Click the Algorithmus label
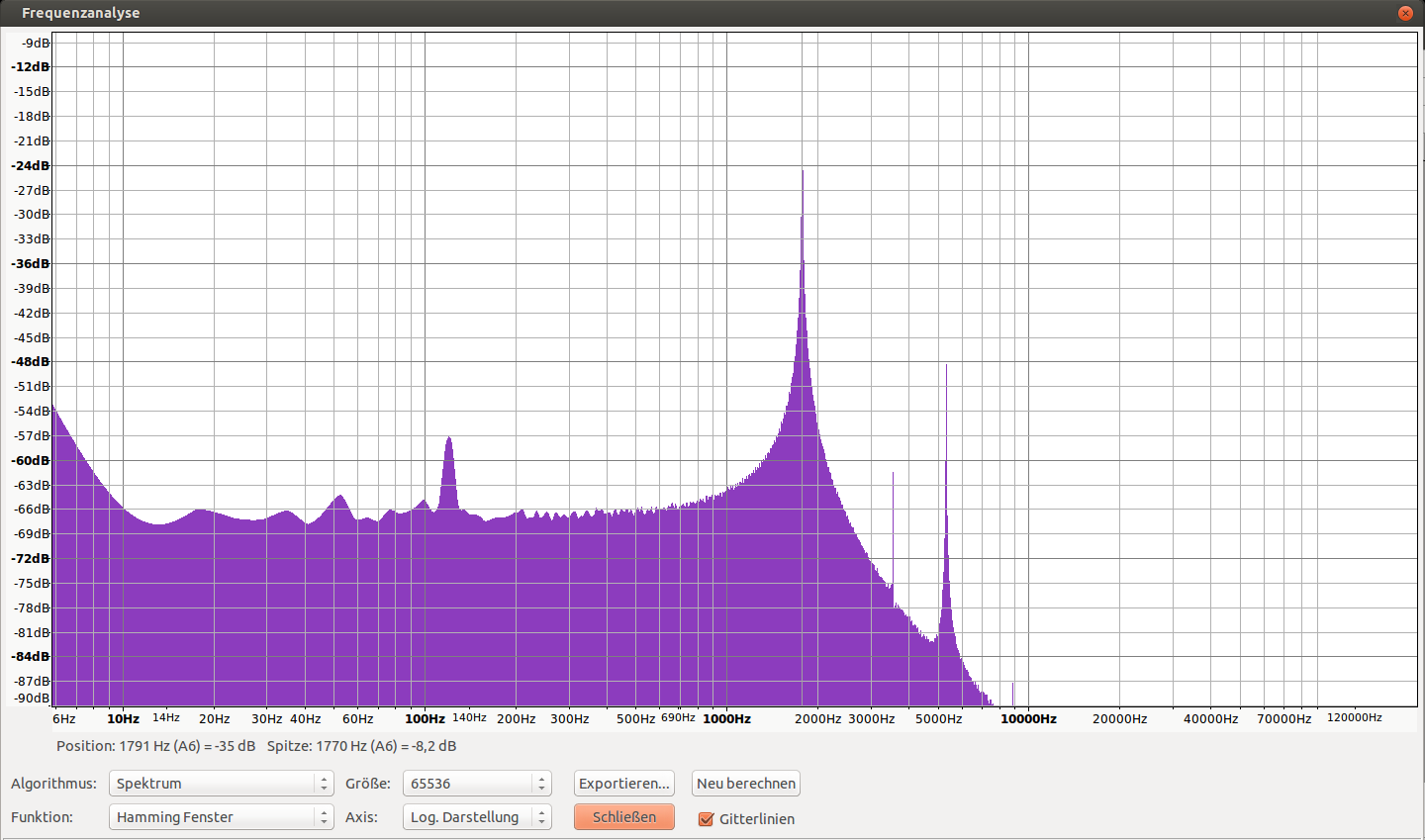 point(54,784)
